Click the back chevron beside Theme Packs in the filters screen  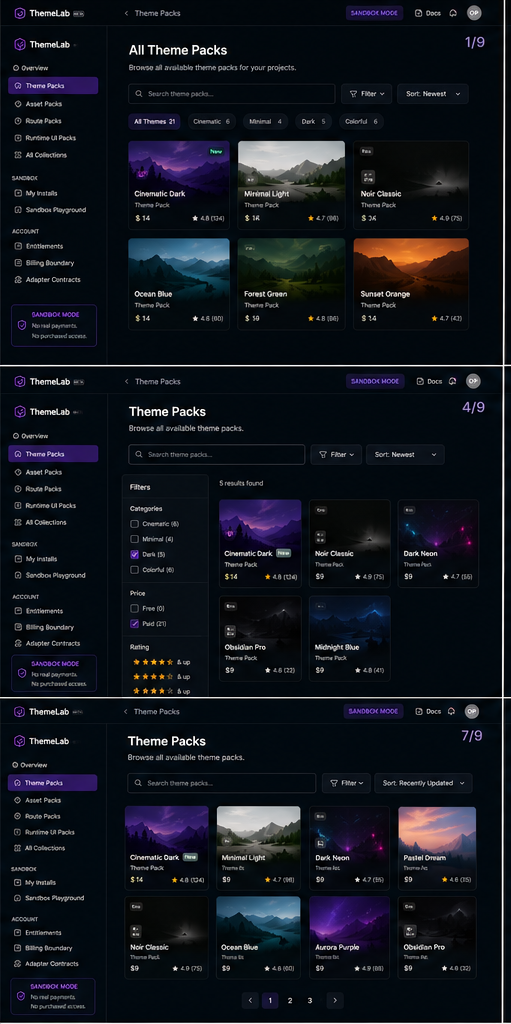126,381
